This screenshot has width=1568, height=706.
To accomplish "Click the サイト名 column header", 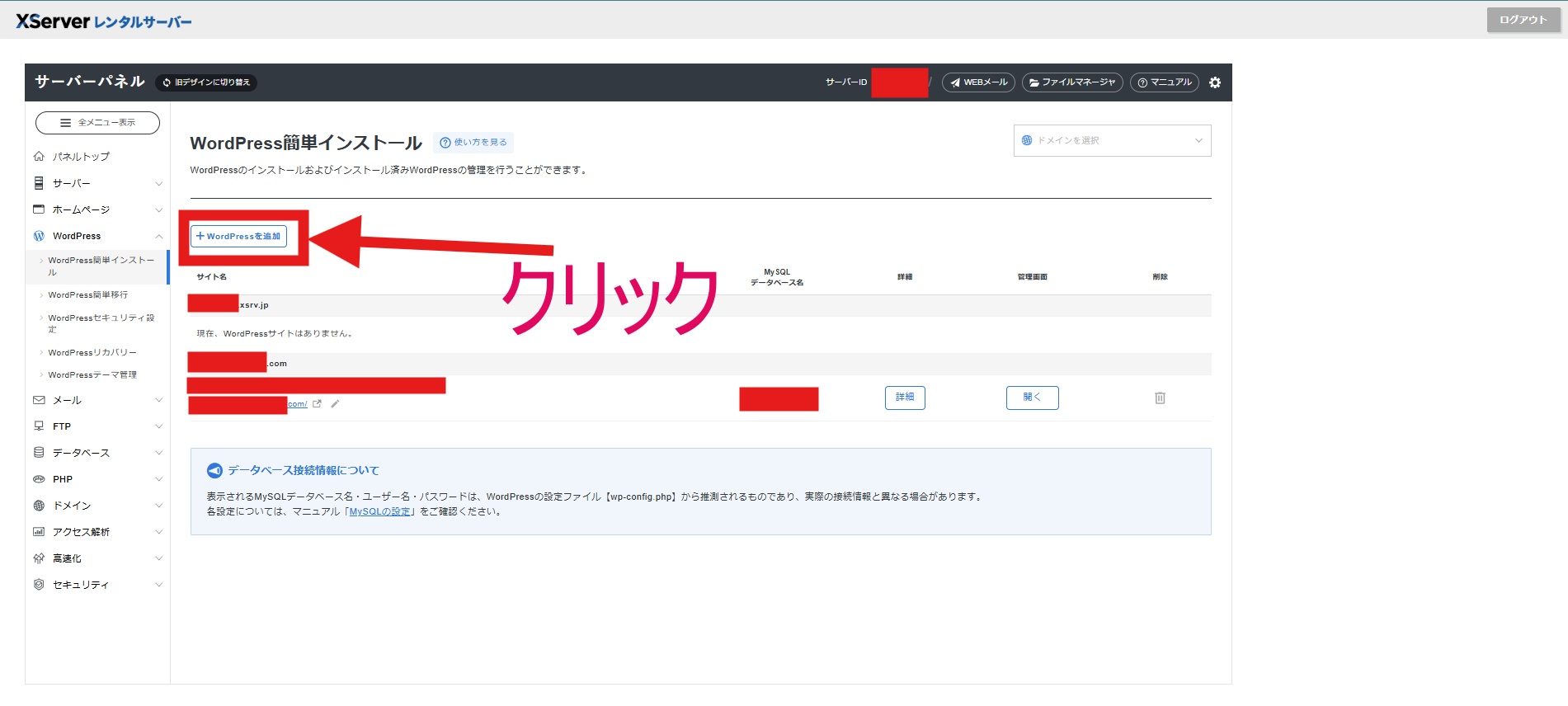I will pos(212,277).
